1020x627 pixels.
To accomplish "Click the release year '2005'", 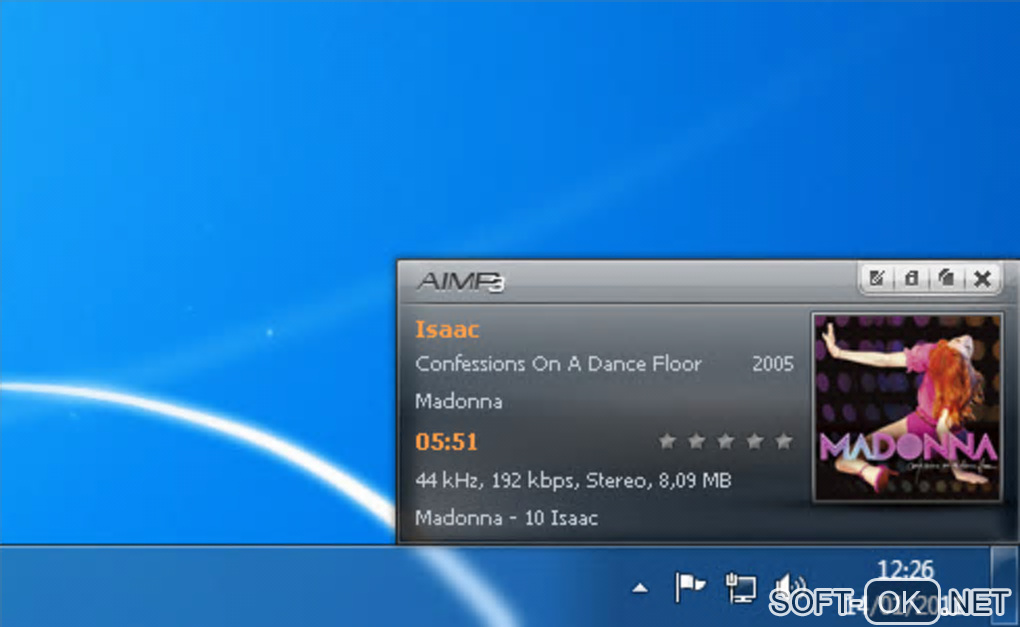I will coord(773,364).
